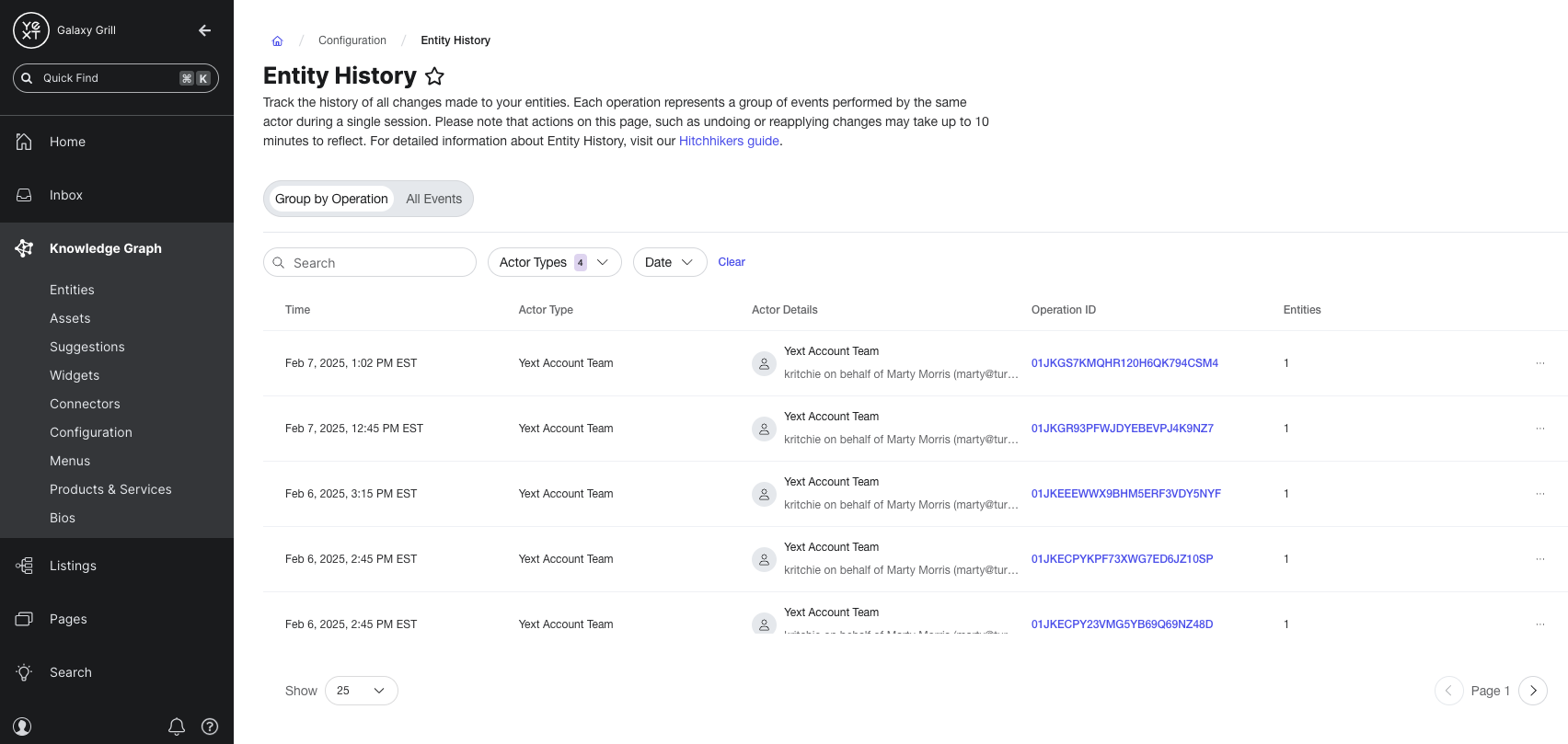The height and width of the screenshot is (744, 1568).
Task: Open Suggestions in sidebar
Action: (x=87, y=347)
